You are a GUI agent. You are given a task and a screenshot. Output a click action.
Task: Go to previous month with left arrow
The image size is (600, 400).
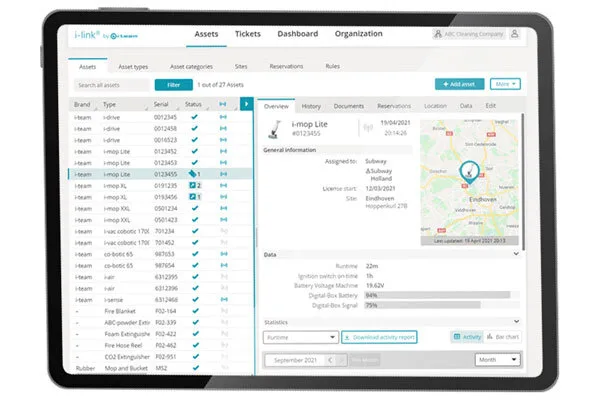[x=330, y=360]
